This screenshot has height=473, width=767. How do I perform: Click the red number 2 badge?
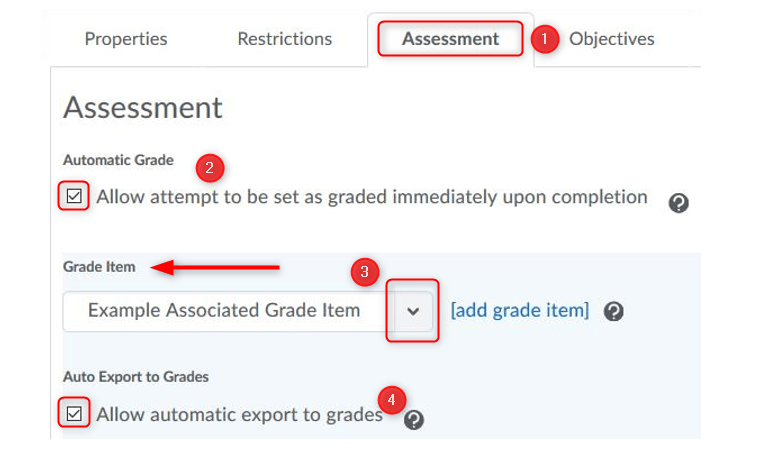[x=208, y=168]
